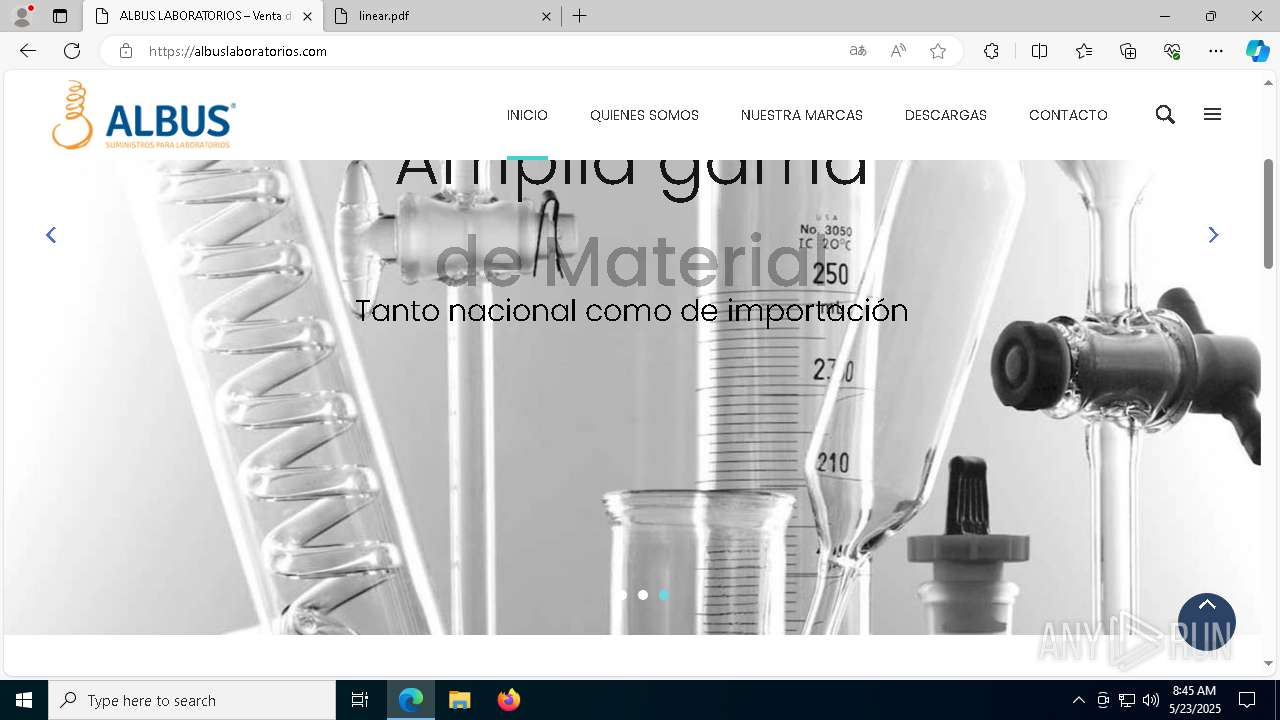Open the website hamburger menu
This screenshot has width=1280, height=720.
coord(1212,115)
